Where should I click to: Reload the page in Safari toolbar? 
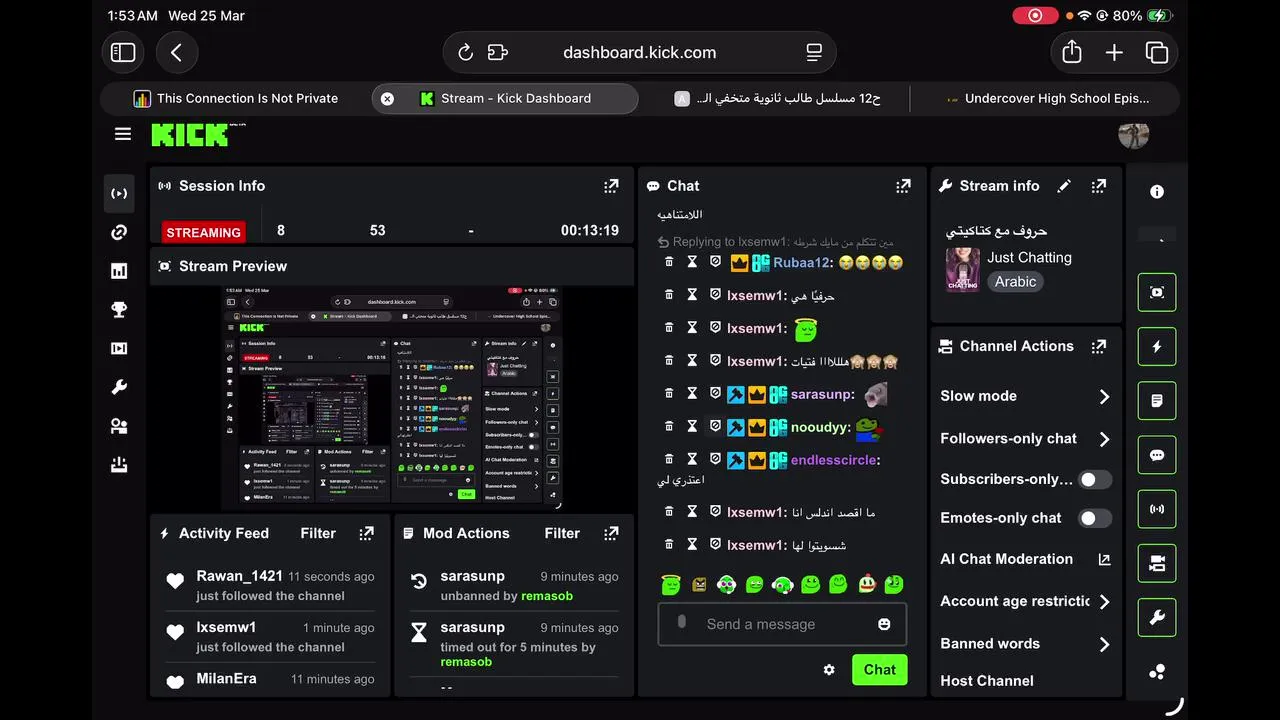pyautogui.click(x=465, y=53)
